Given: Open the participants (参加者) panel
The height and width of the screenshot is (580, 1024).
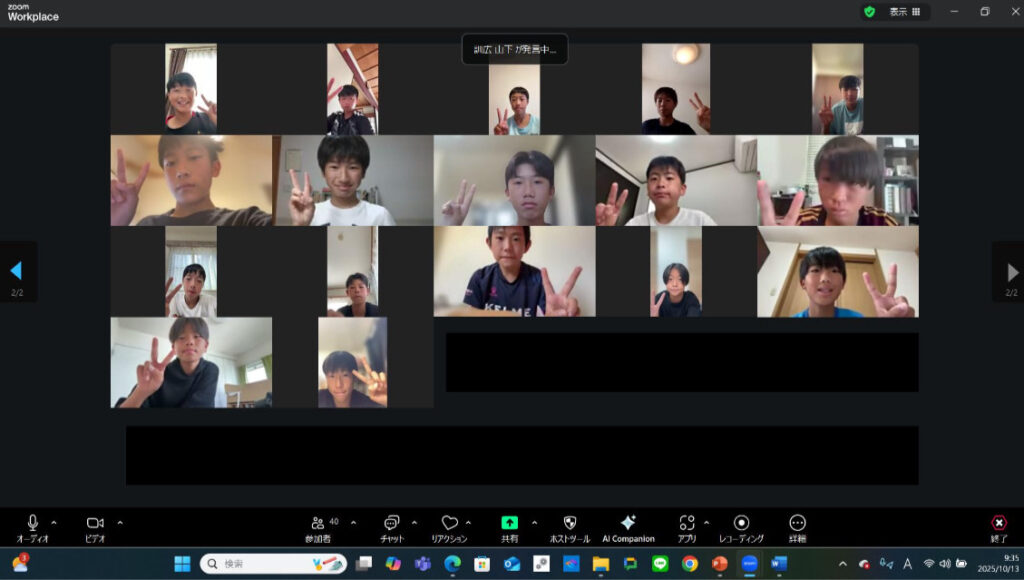Looking at the screenshot, I should point(318,524).
